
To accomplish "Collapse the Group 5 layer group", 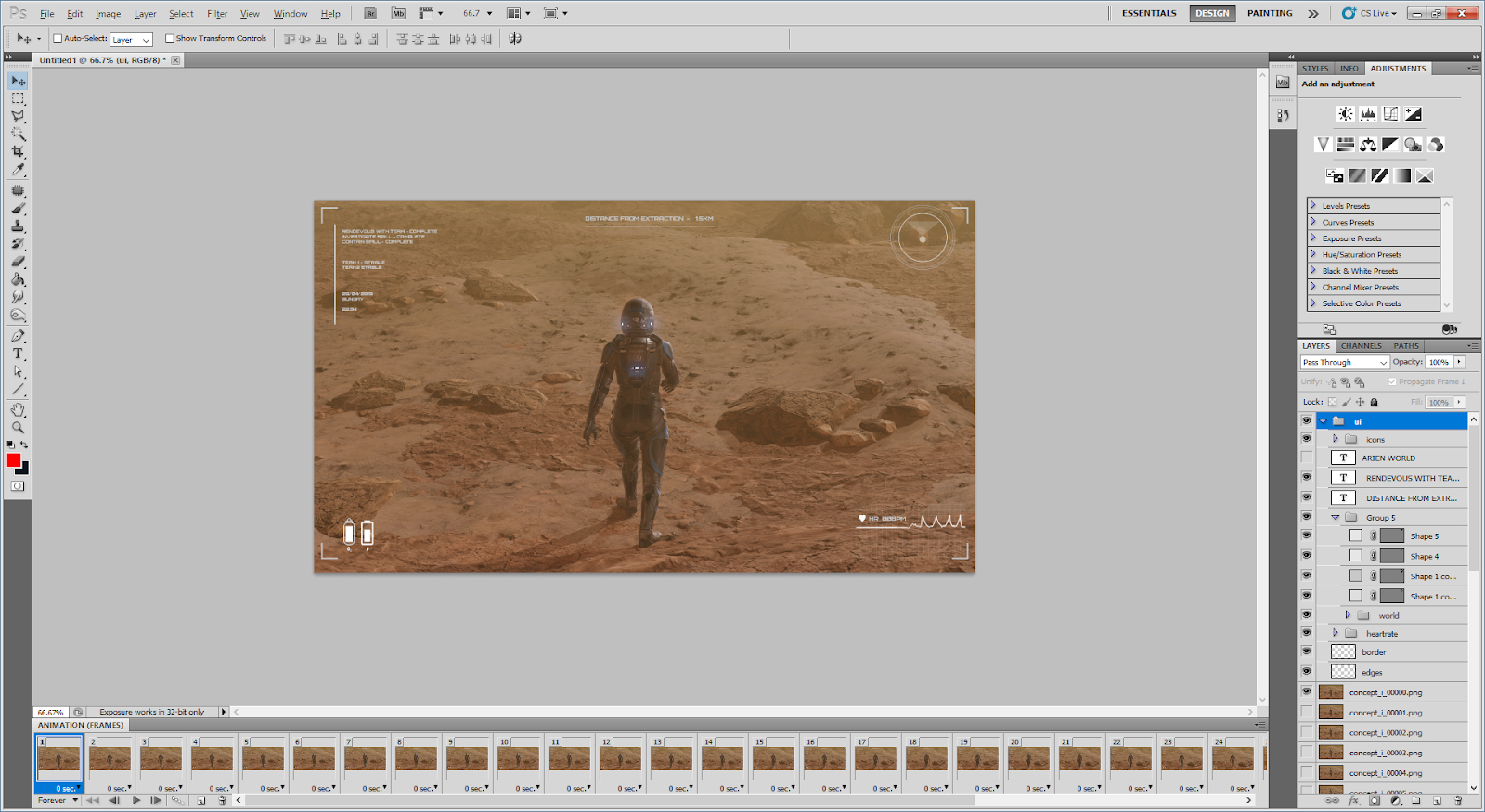I will click(x=1336, y=517).
